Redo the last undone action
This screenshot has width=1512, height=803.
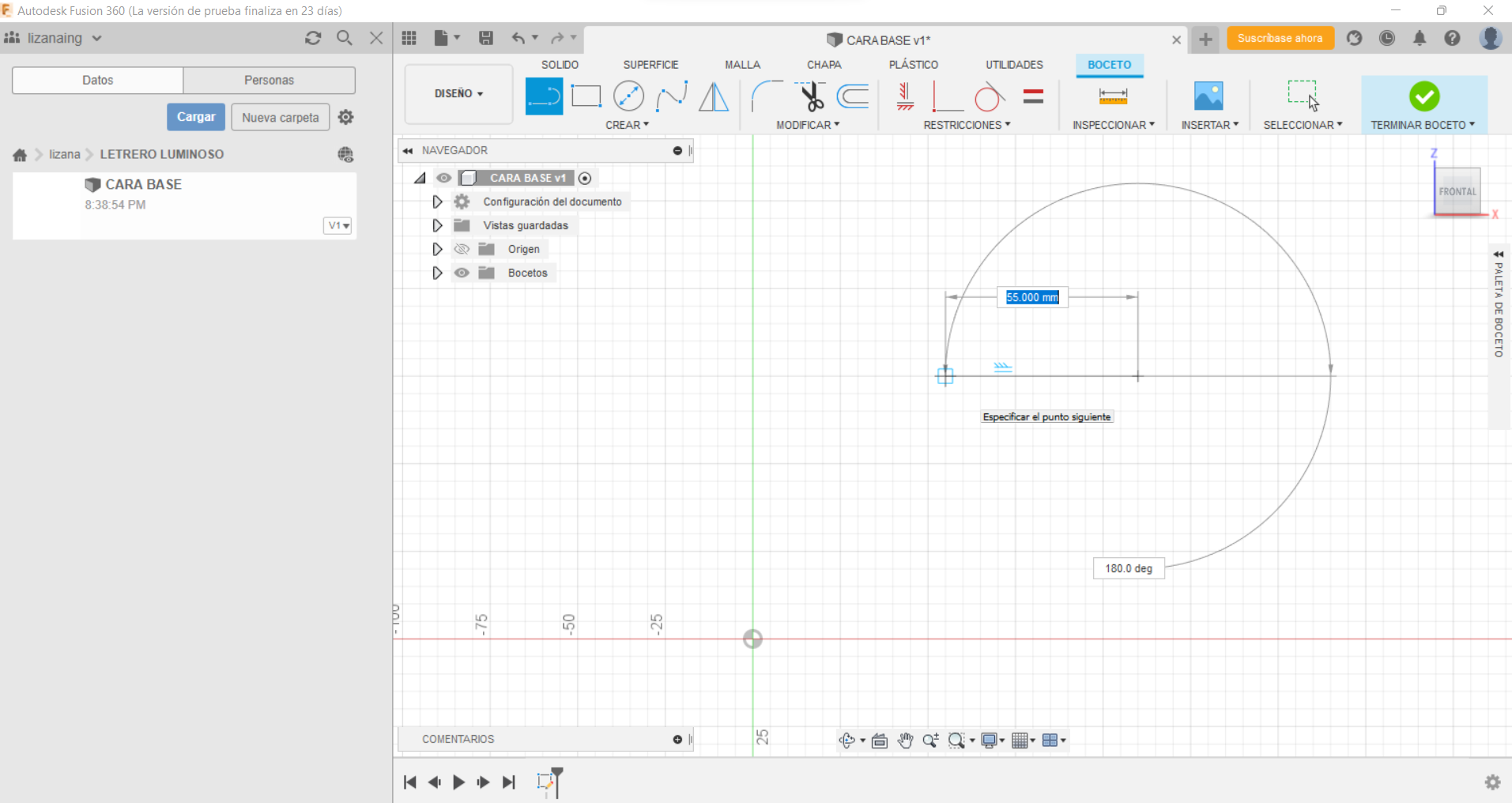(558, 38)
